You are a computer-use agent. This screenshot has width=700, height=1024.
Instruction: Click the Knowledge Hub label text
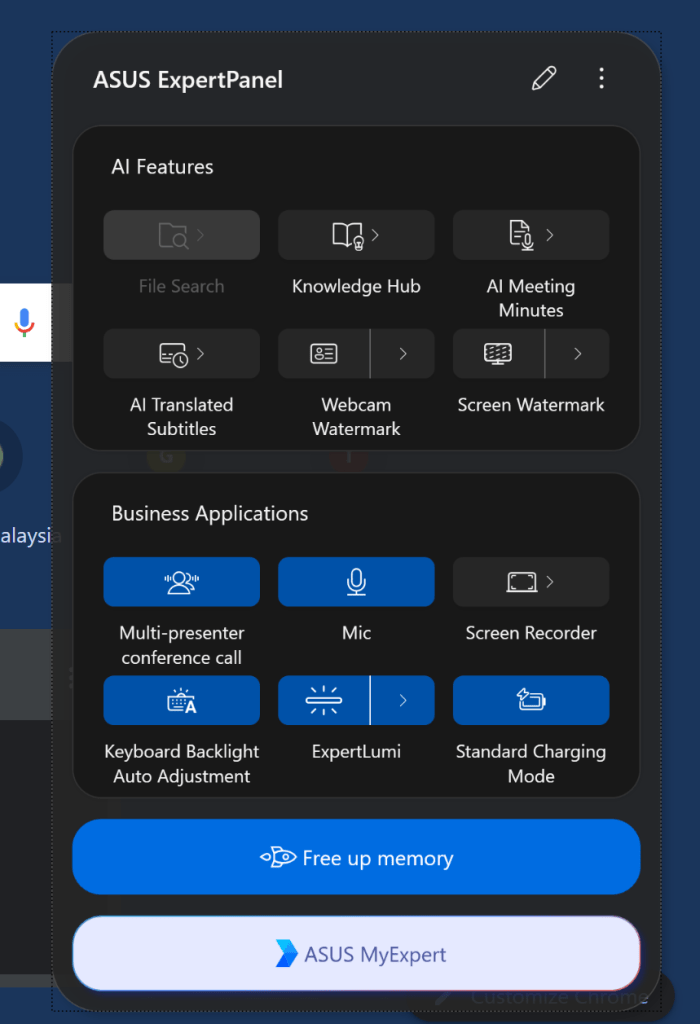point(357,286)
